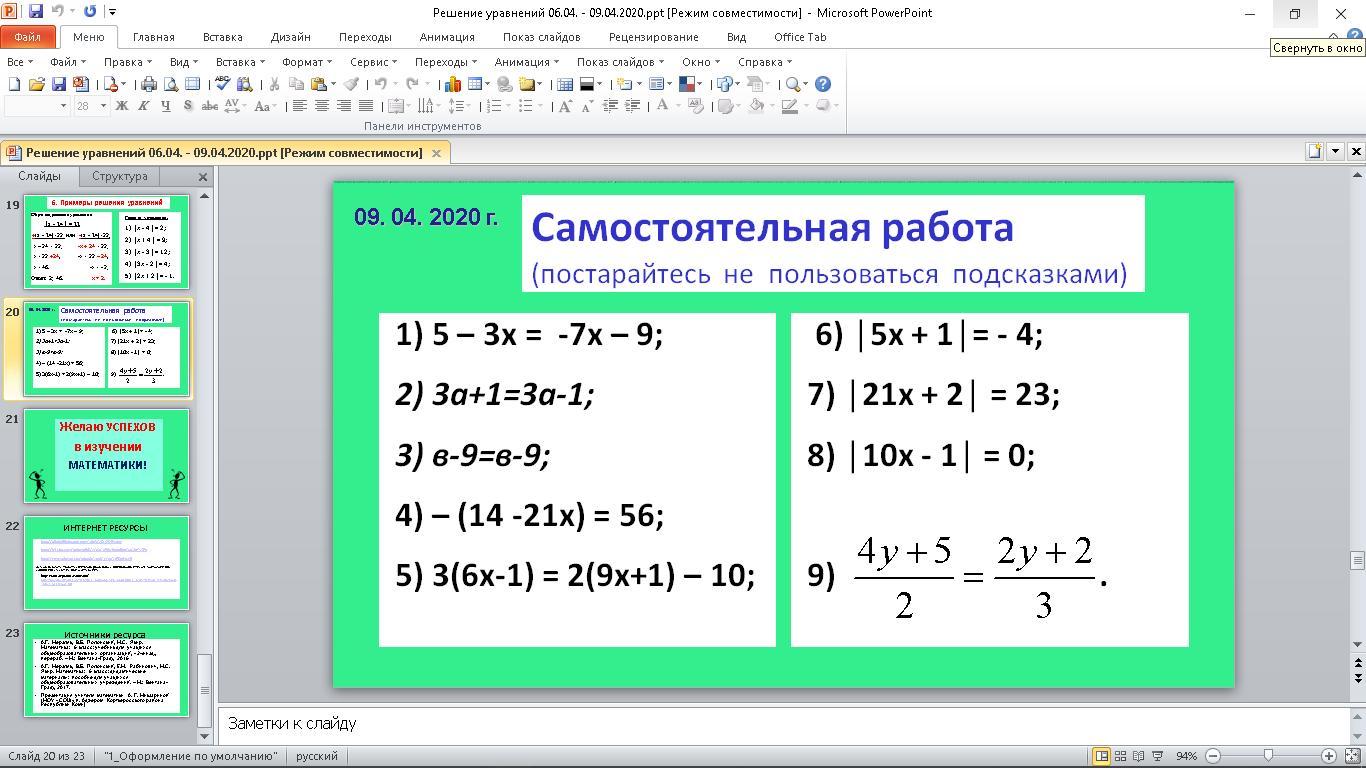Viewport: 1366px width, 768px height.
Task: Select slide 19 thumbnail
Action: pos(106,242)
